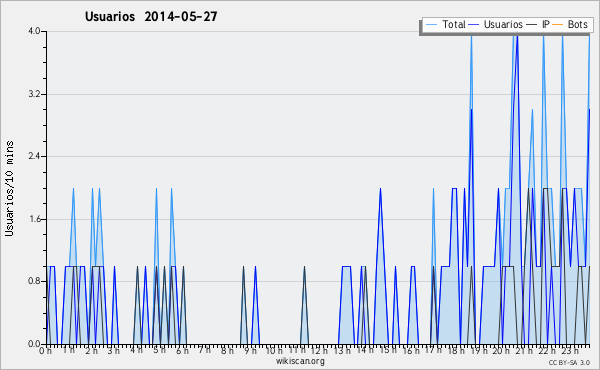The height and width of the screenshot is (370, 600).
Task: Click the y-axis value 4.0
Action: [x=34, y=31]
